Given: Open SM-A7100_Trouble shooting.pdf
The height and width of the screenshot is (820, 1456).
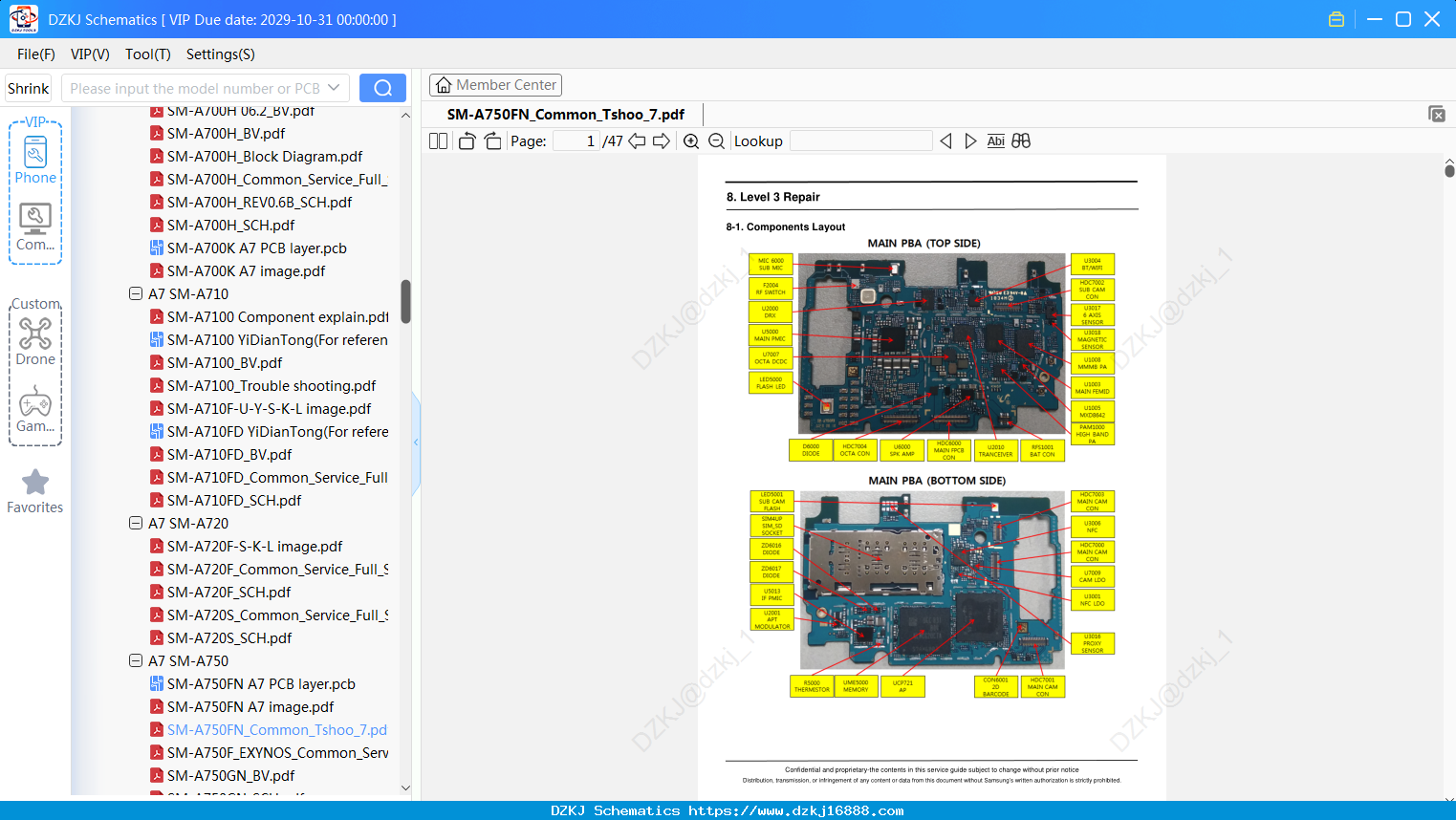Looking at the screenshot, I should click(x=272, y=385).
